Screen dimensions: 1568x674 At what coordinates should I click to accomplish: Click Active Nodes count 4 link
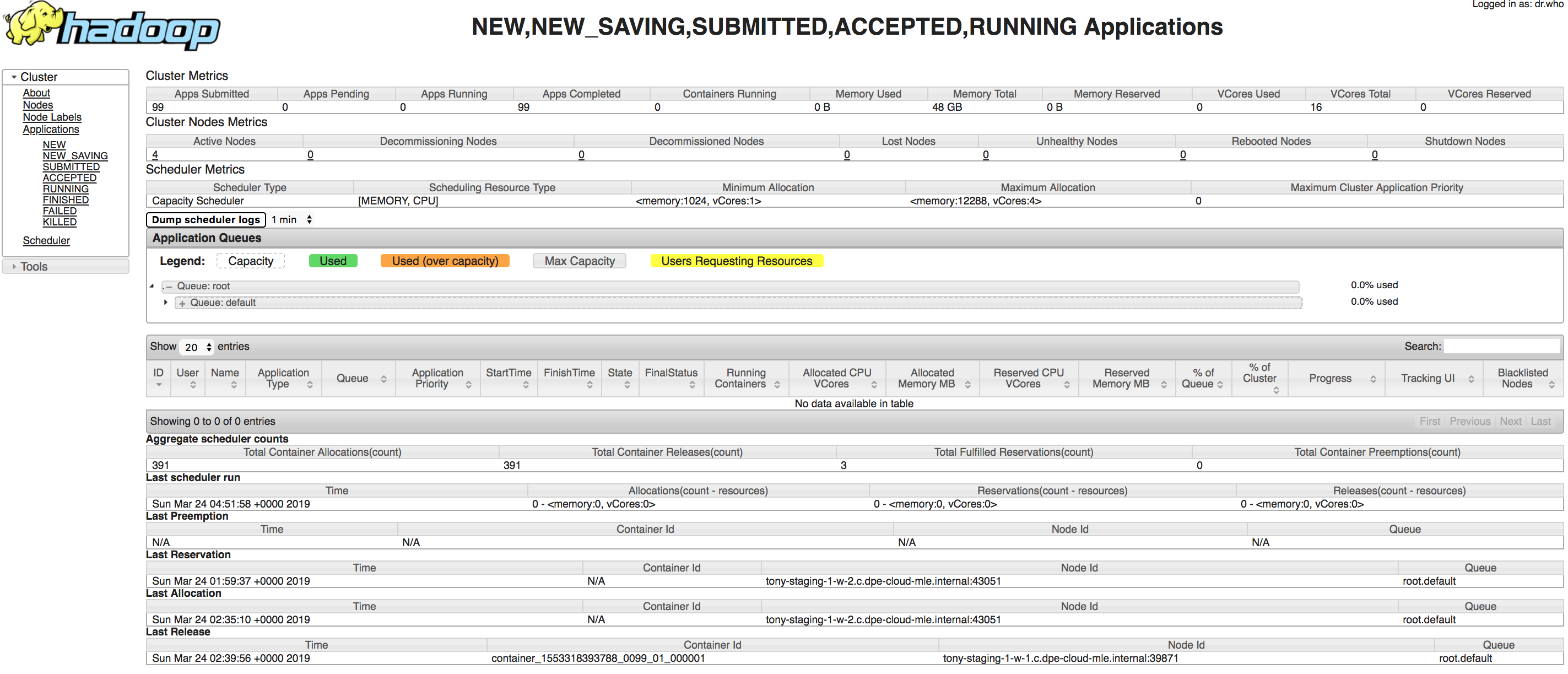155,155
